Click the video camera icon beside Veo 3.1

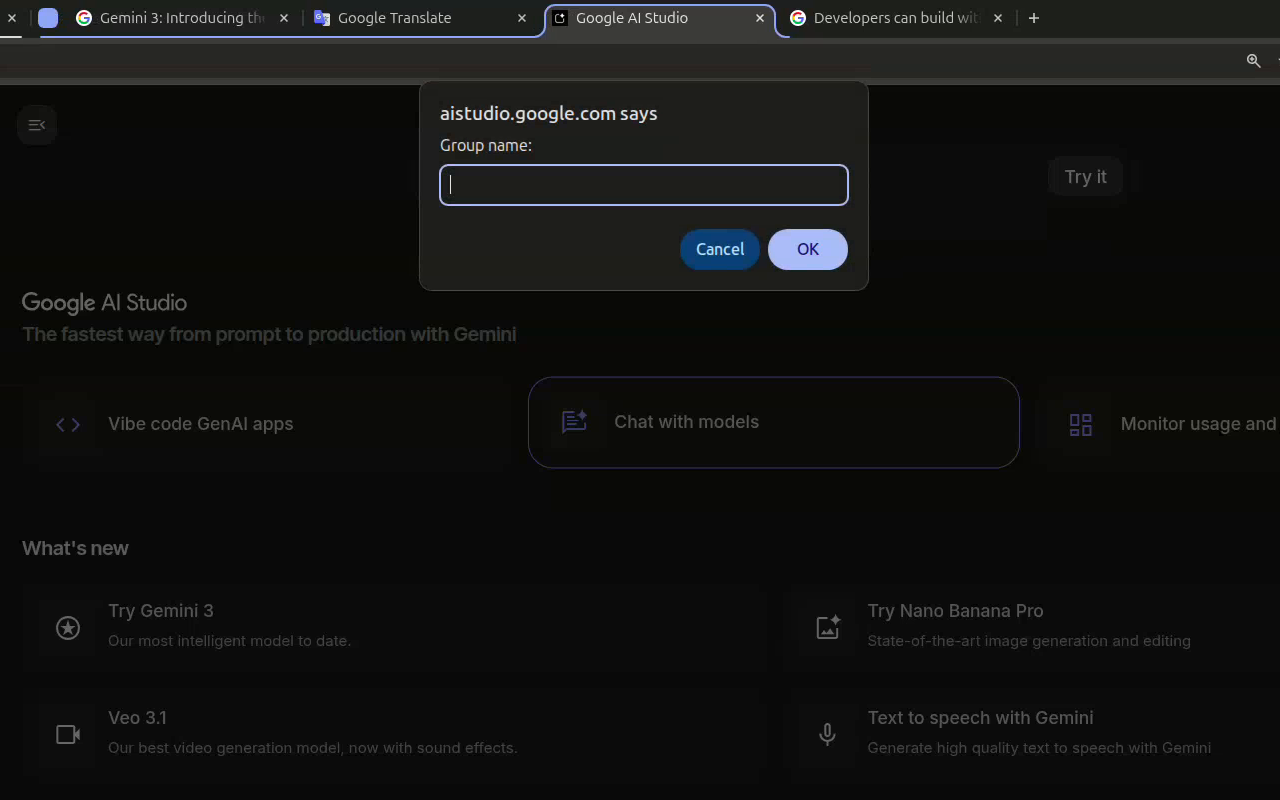68,734
